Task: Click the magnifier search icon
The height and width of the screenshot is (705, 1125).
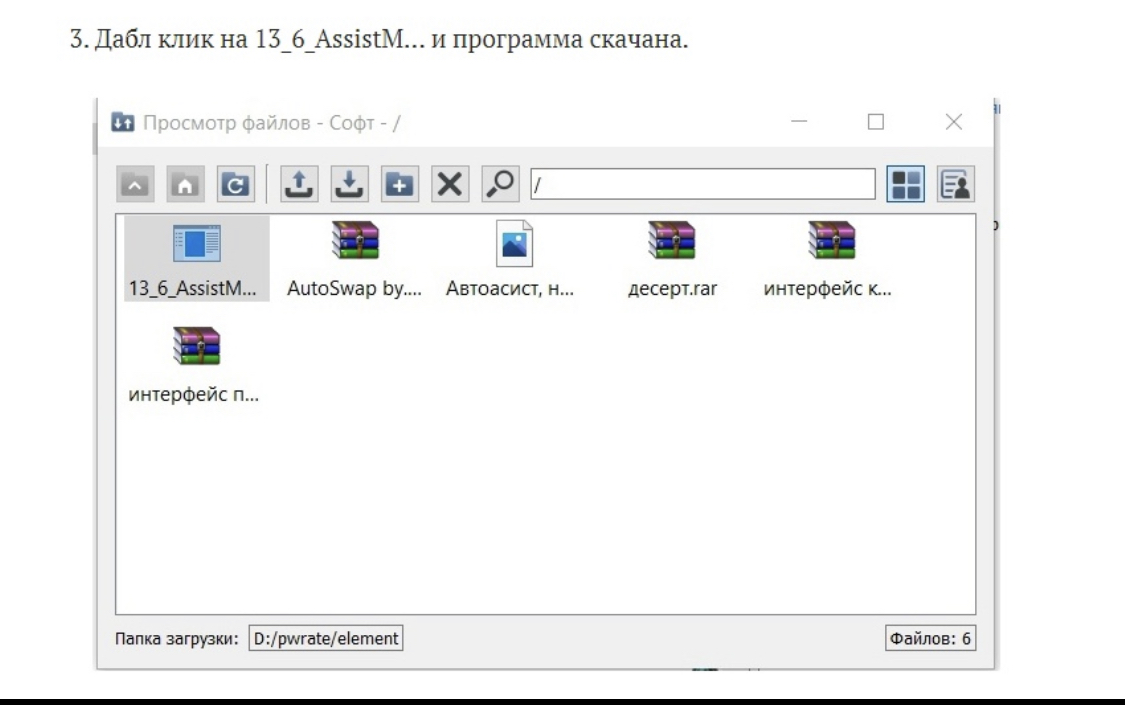Action: pyautogui.click(x=498, y=184)
